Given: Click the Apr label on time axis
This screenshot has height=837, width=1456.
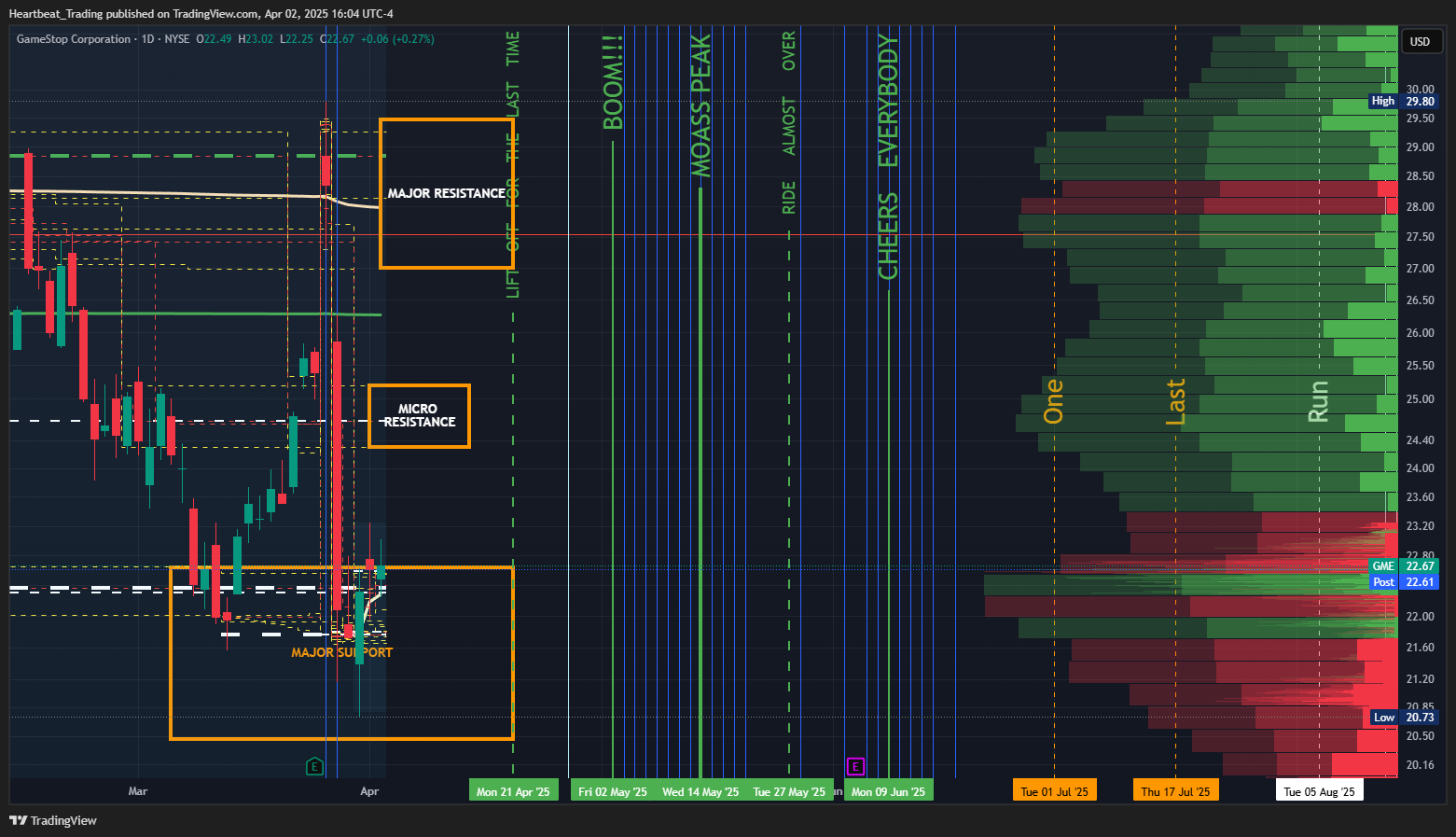Looking at the screenshot, I should pos(369,791).
